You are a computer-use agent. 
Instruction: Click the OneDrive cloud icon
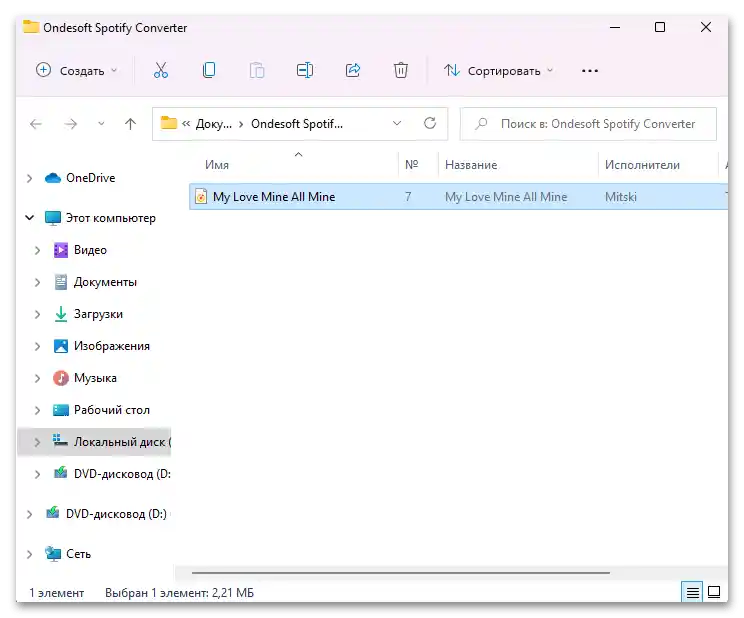53,178
